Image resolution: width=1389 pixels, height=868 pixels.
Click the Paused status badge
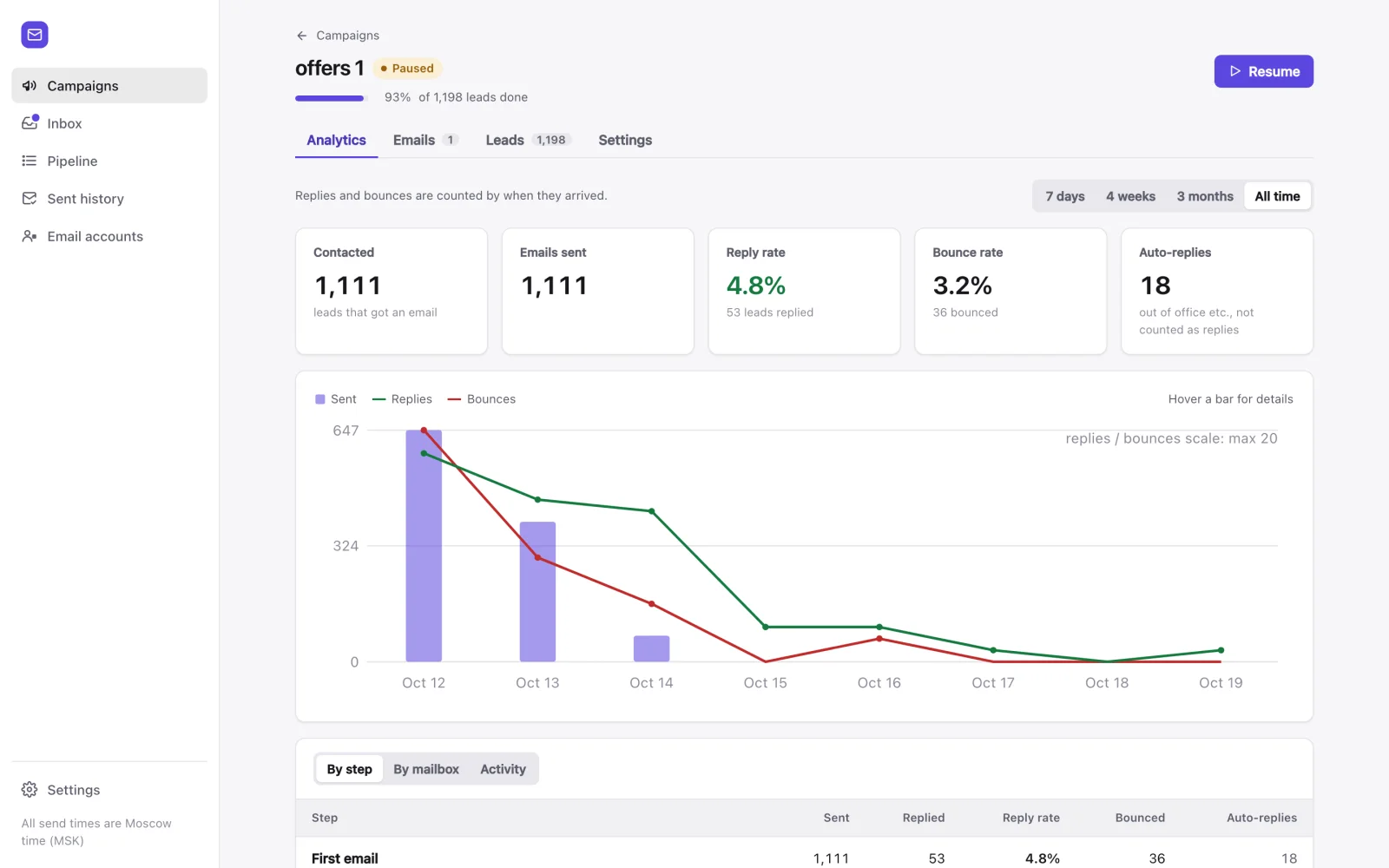[x=407, y=69]
